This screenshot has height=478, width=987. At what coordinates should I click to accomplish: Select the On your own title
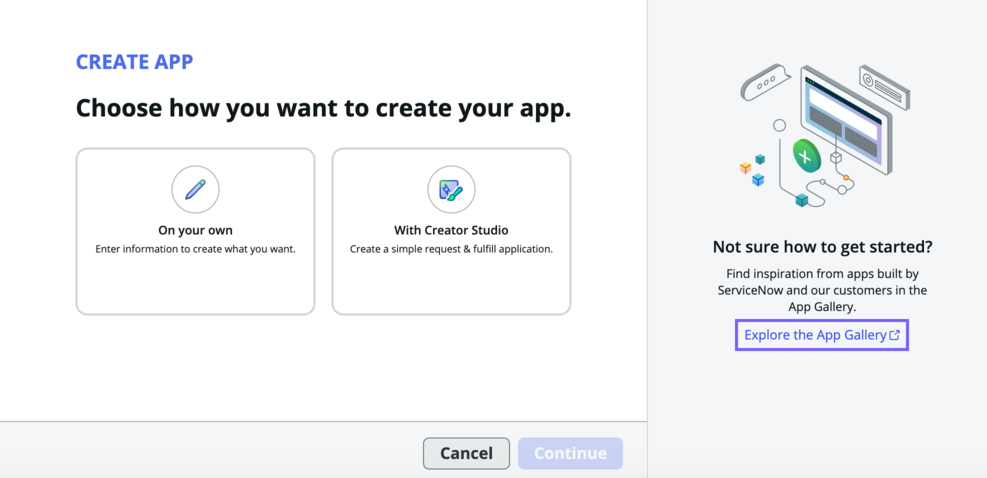pos(195,230)
